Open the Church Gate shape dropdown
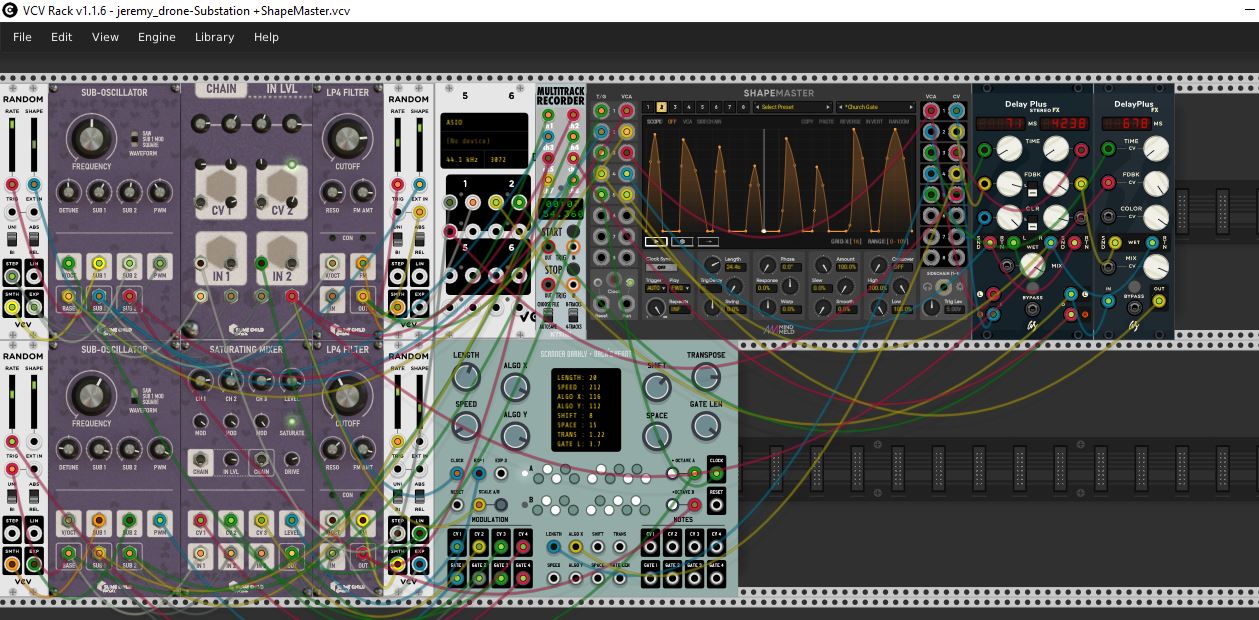The width and height of the screenshot is (1259, 620). click(876, 107)
